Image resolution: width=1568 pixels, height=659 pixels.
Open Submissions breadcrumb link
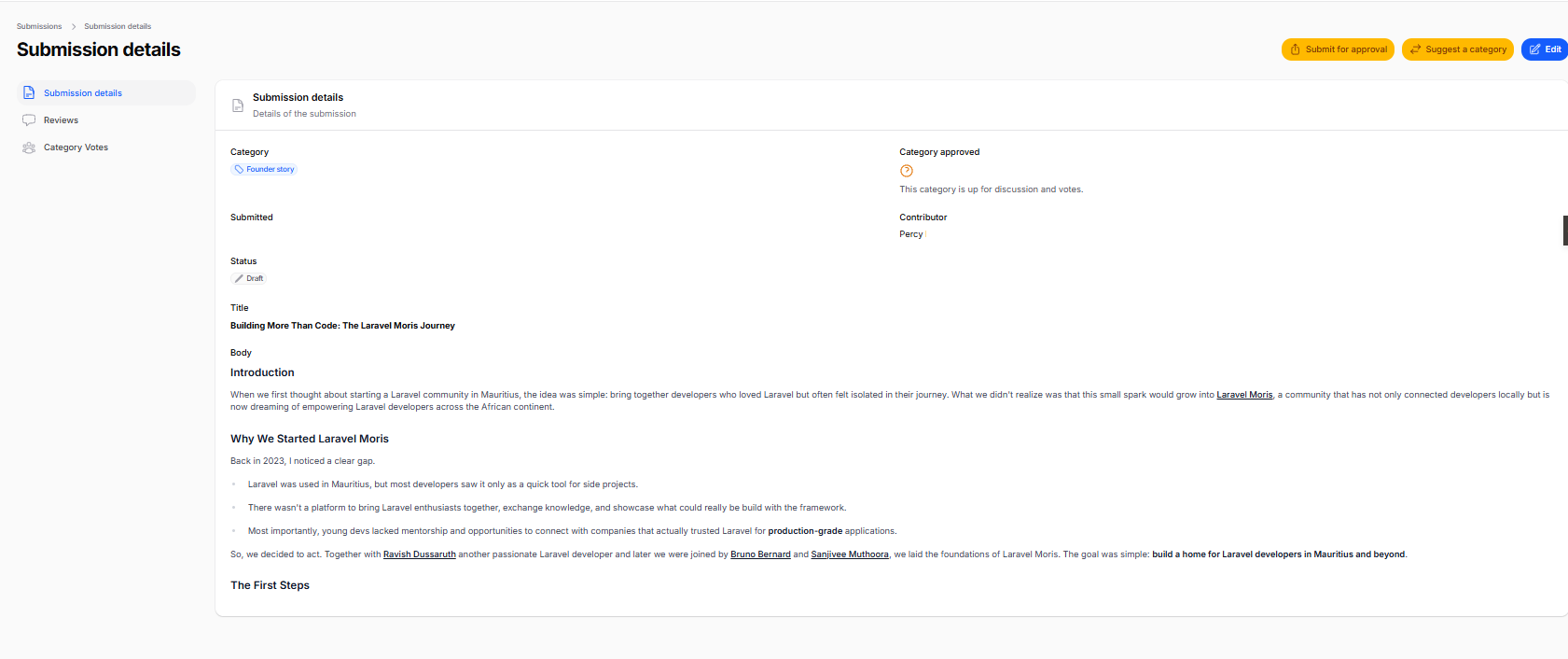click(x=39, y=26)
